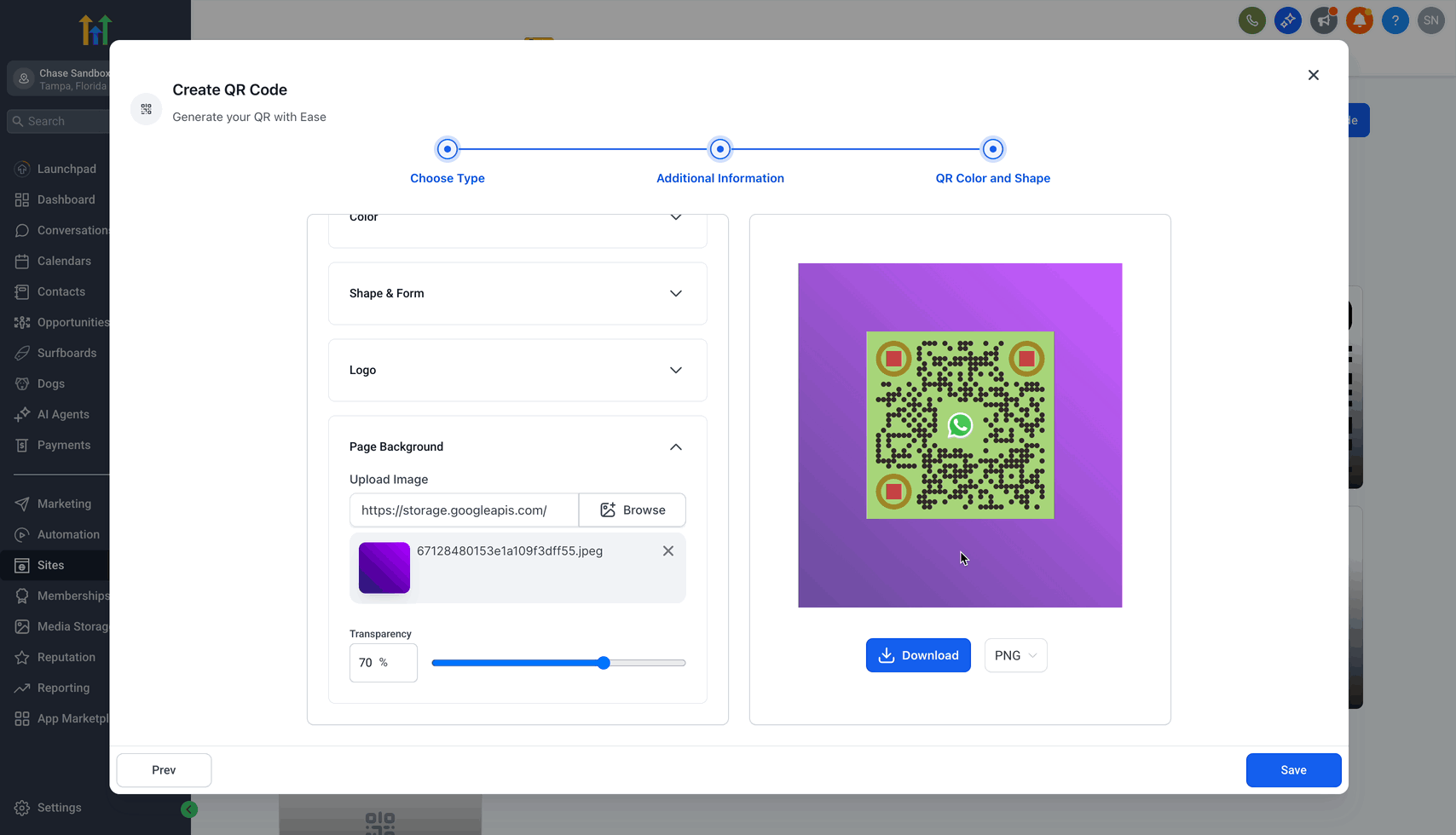Open the Sites menu item
This screenshot has height=835, width=1456.
click(x=55, y=565)
